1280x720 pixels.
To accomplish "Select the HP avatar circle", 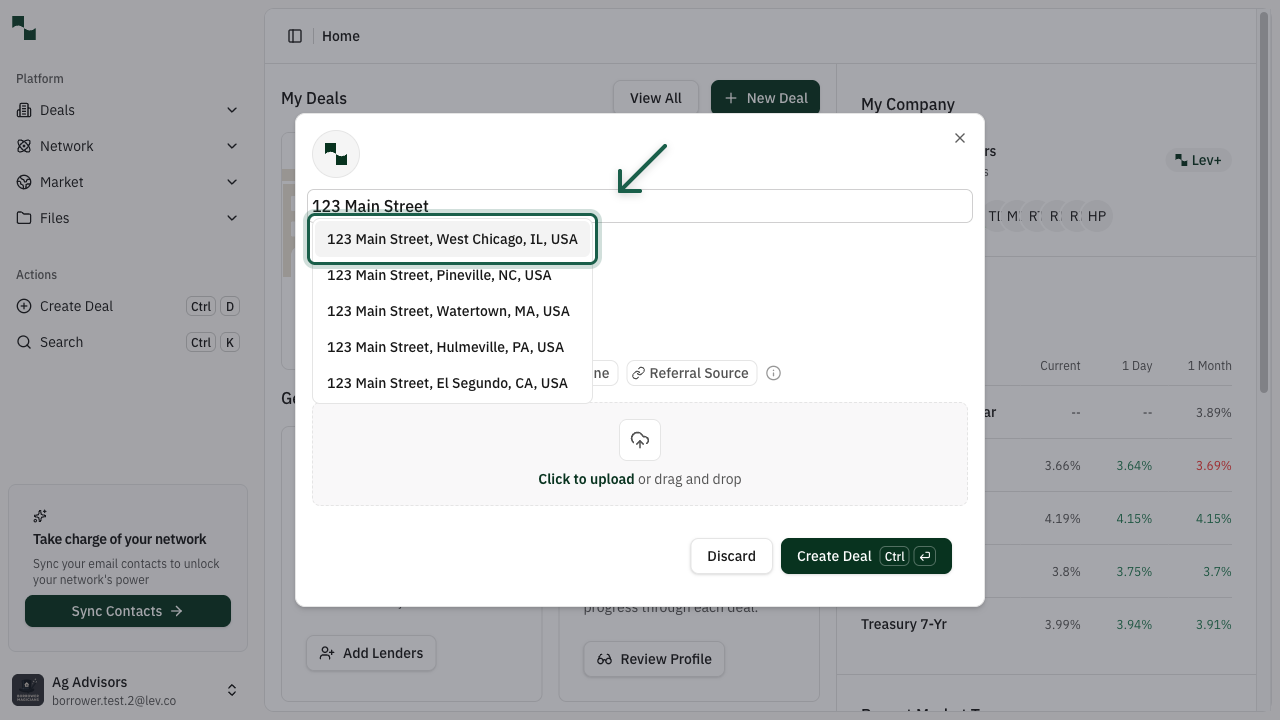I will tap(1097, 215).
